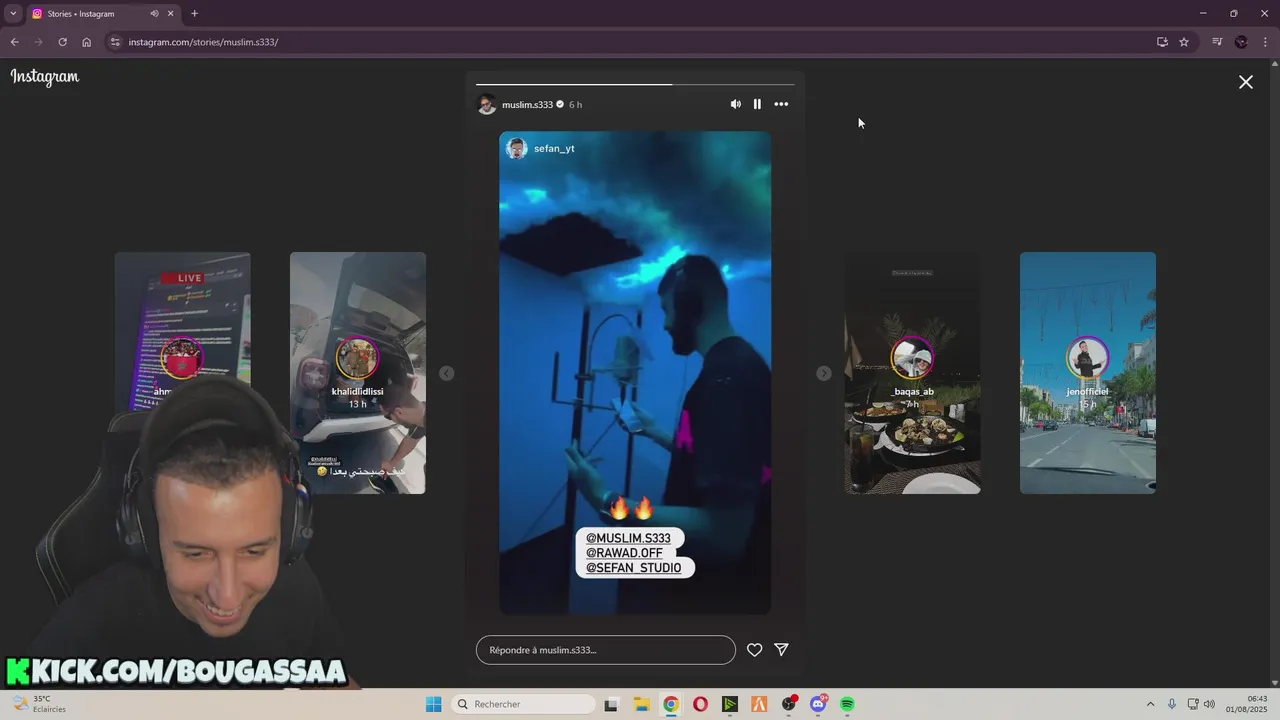Reload the Instagram page
1280x720 pixels.
pos(62,42)
